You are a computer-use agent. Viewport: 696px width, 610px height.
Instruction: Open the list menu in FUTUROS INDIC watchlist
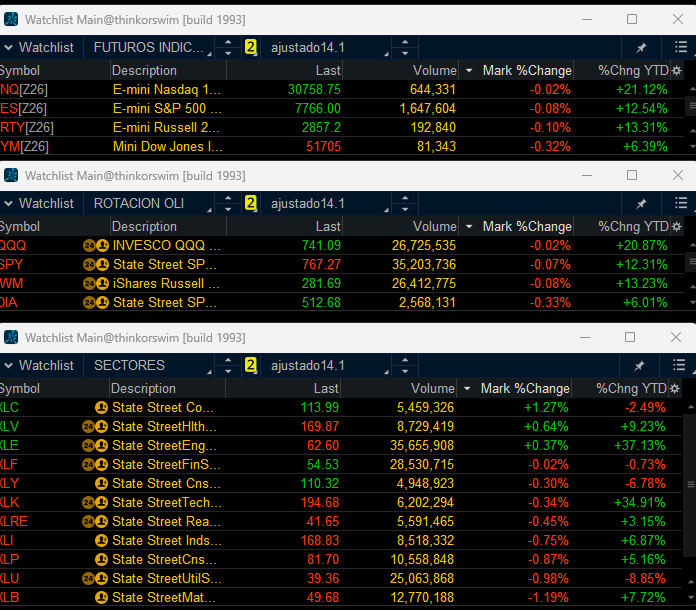681,47
